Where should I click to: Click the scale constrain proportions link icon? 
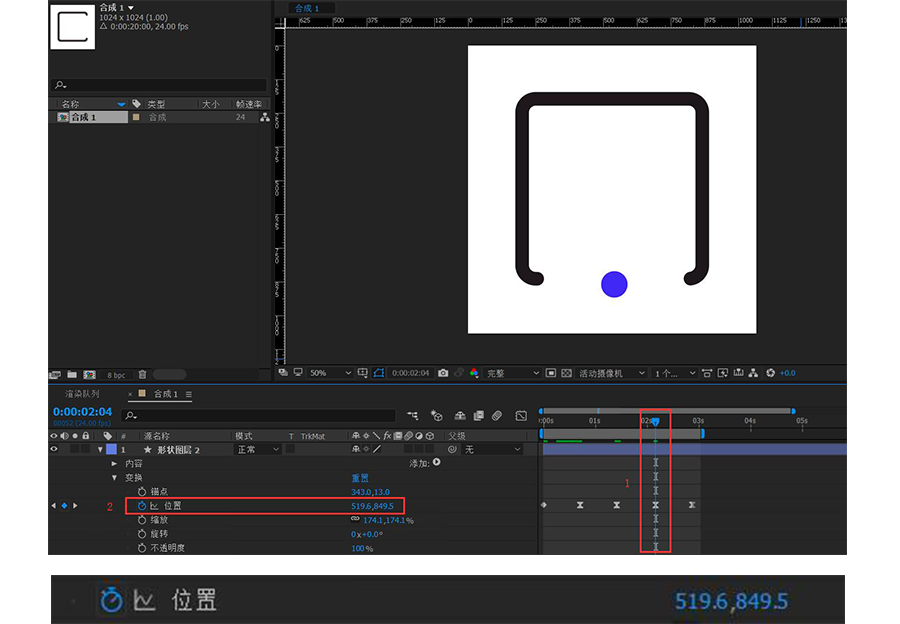pyautogui.click(x=355, y=520)
